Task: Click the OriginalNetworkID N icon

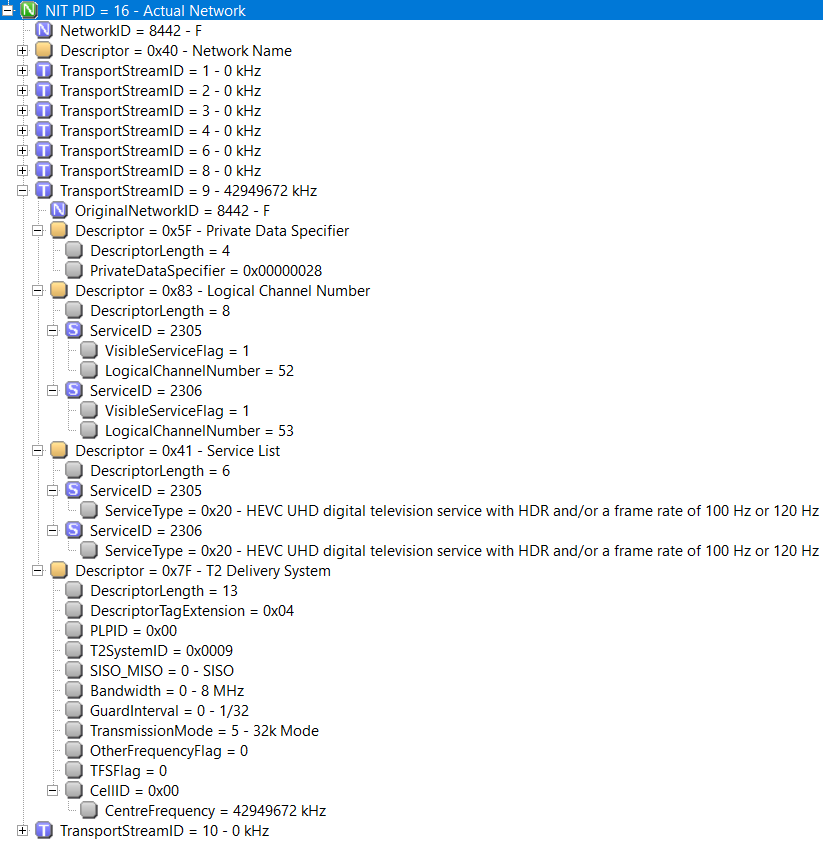Action: click(59, 210)
